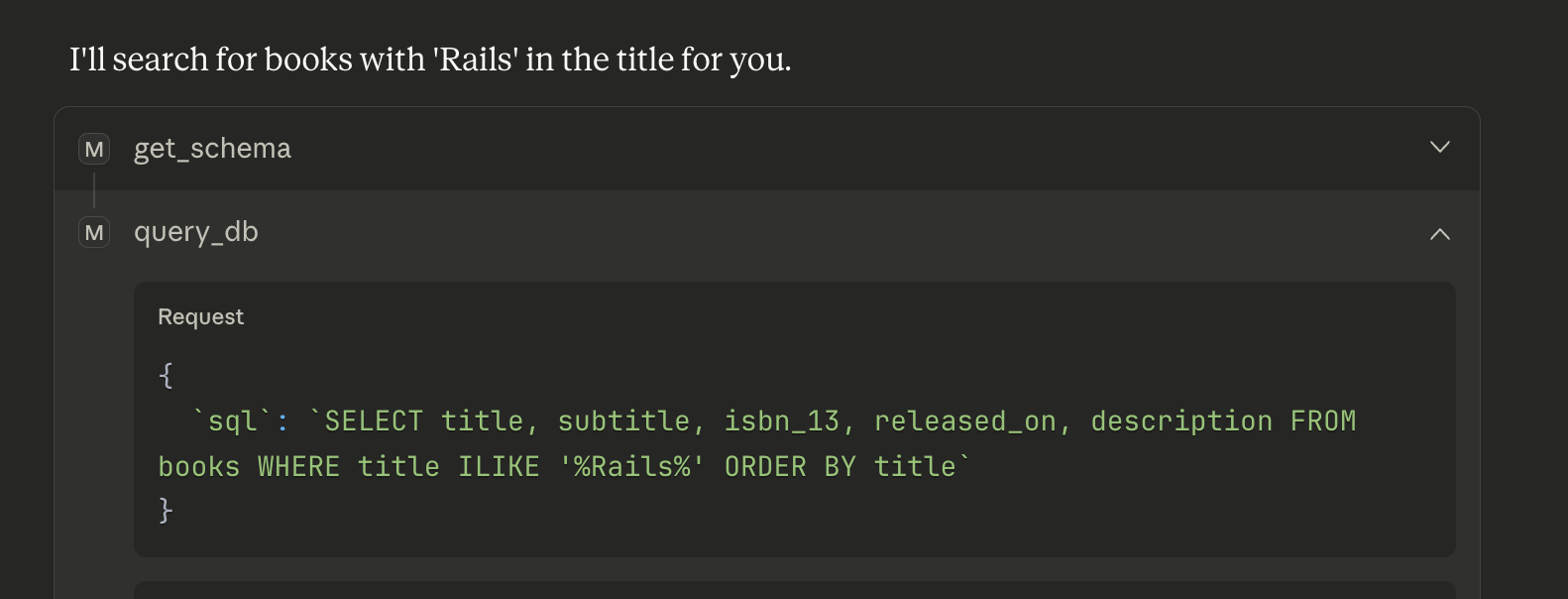The width and height of the screenshot is (1568, 599).
Task: Expand the get_schema tool call chevron
Action: pos(1439,148)
